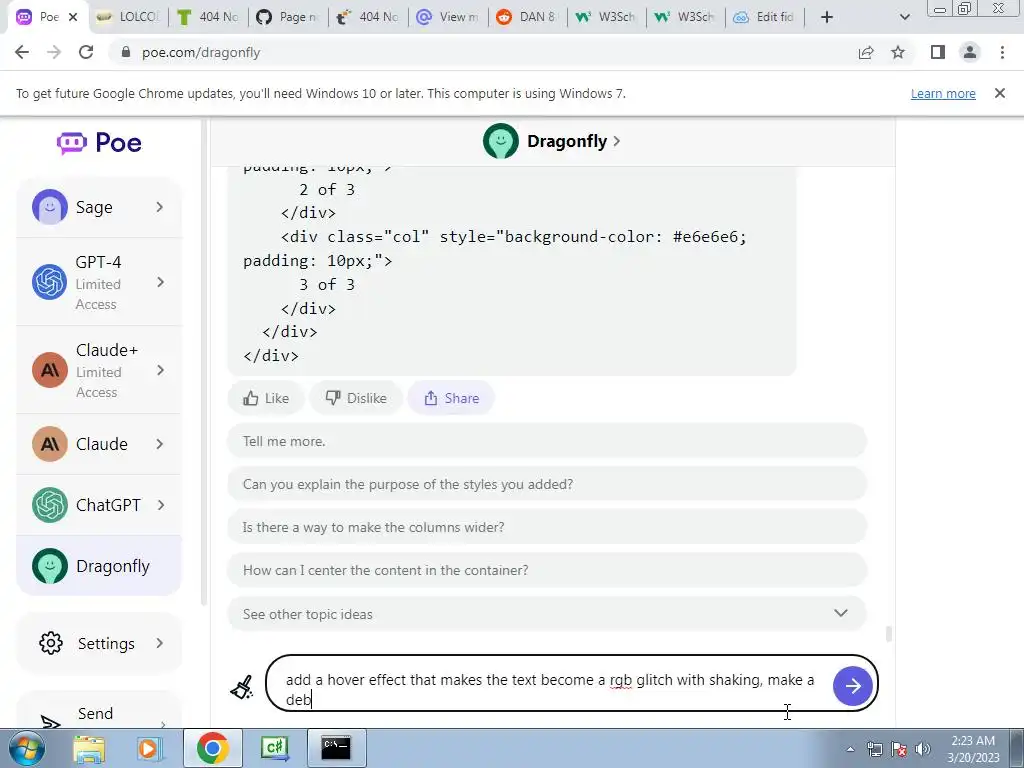Switch to Edit fiddle tab
Viewport: 1024px width, 768px height.
point(764,17)
